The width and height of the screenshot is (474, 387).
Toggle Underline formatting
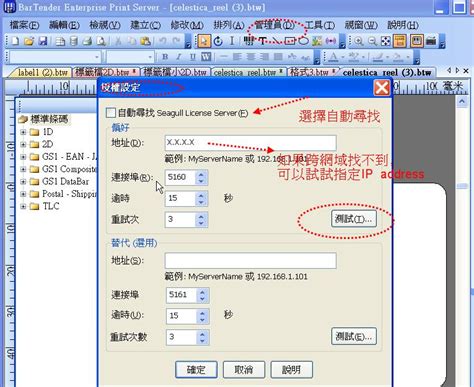[192, 57]
